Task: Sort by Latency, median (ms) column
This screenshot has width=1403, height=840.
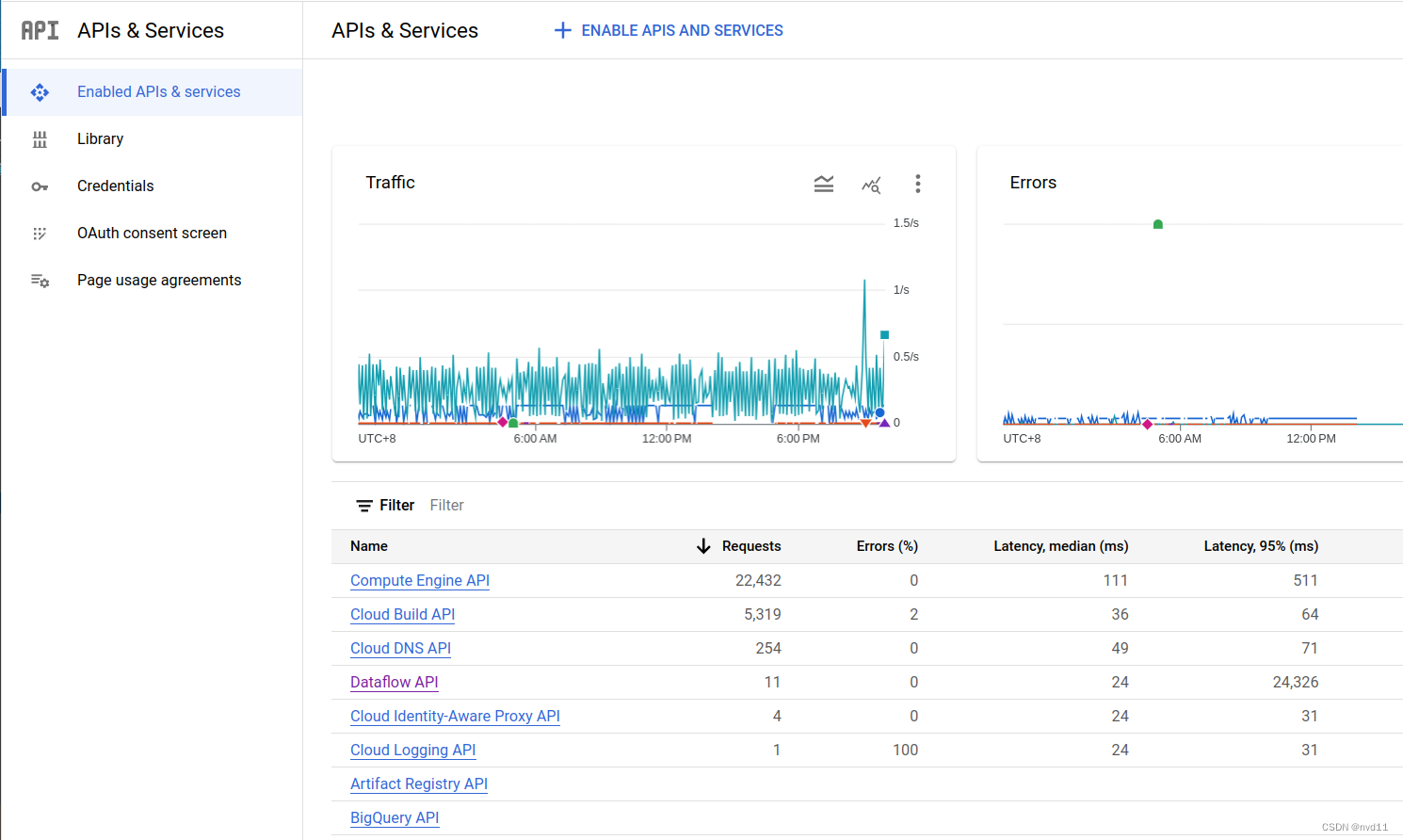Action: tap(1061, 546)
